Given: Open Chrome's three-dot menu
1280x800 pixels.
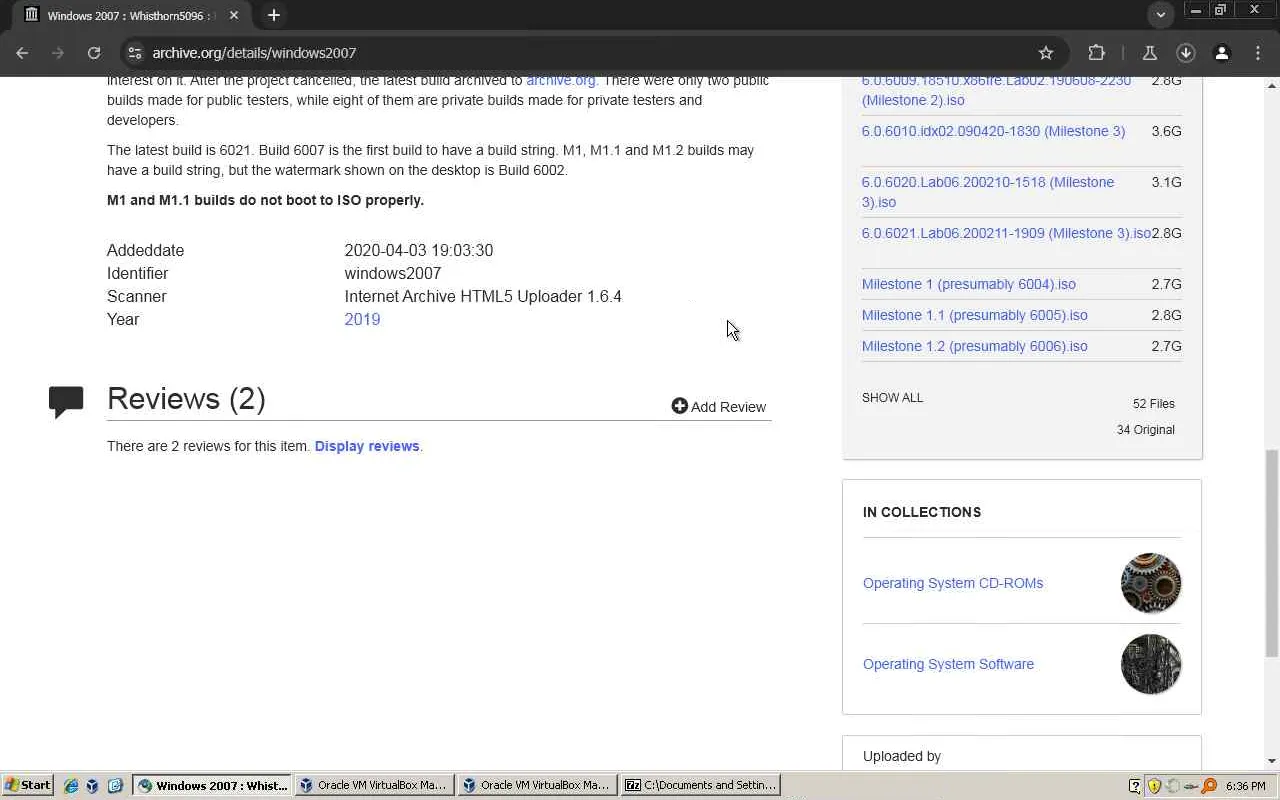Looking at the screenshot, I should (x=1258, y=53).
